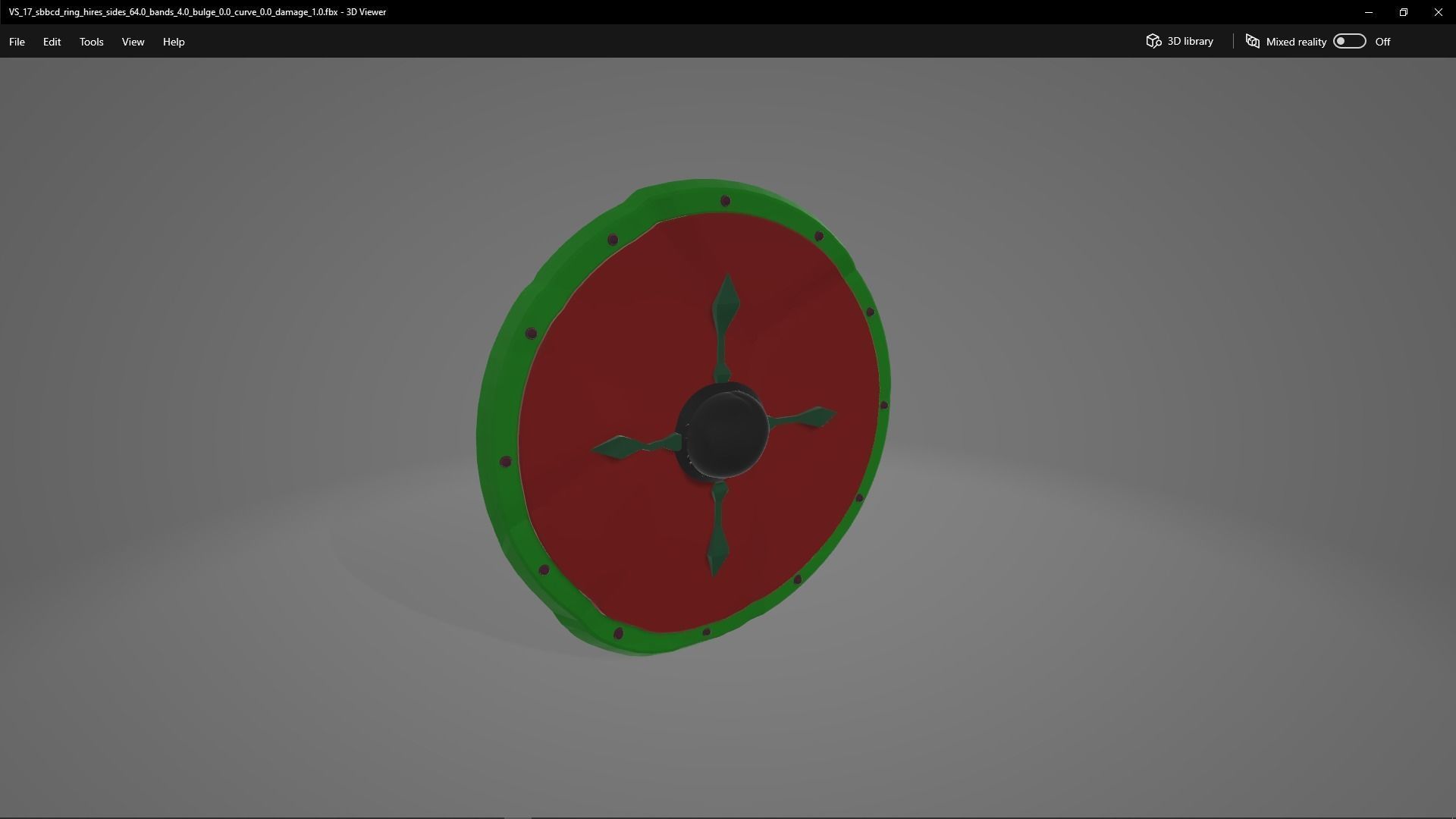The height and width of the screenshot is (819, 1456).
Task: Close the 3D Viewer window
Action: click(x=1439, y=12)
